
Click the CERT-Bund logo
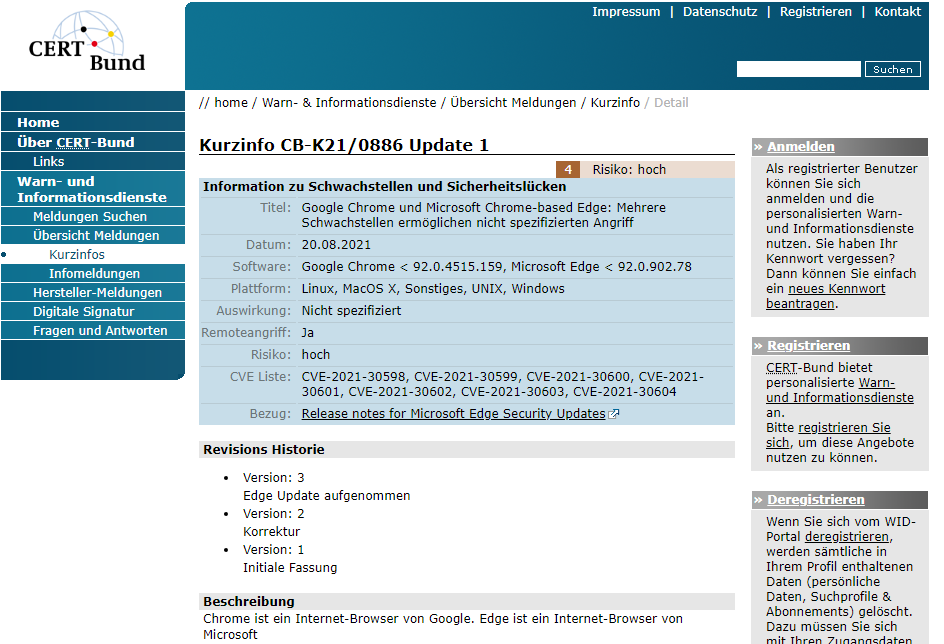[x=87, y=42]
